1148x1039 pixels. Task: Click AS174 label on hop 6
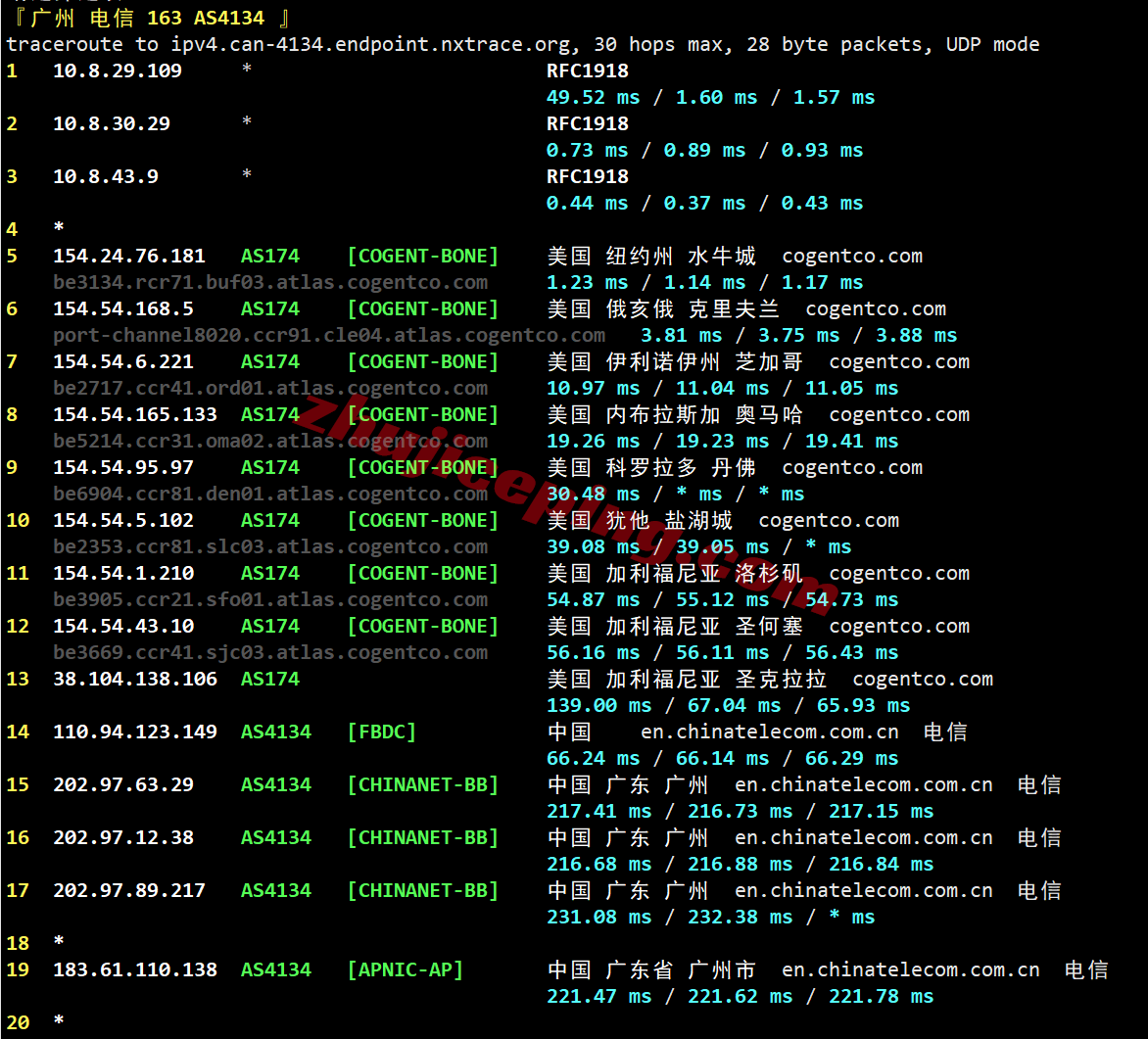tap(270, 309)
